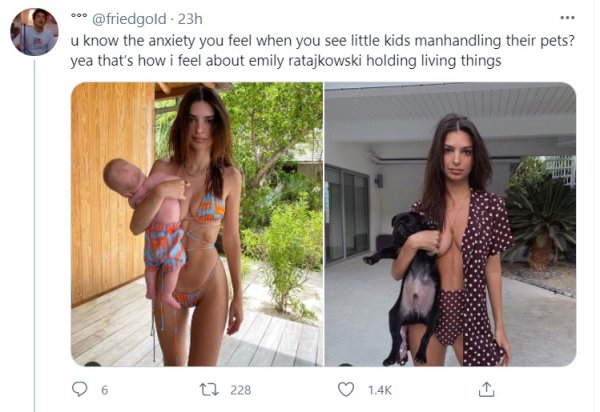Click the reply speech bubble icon

click(x=79, y=389)
